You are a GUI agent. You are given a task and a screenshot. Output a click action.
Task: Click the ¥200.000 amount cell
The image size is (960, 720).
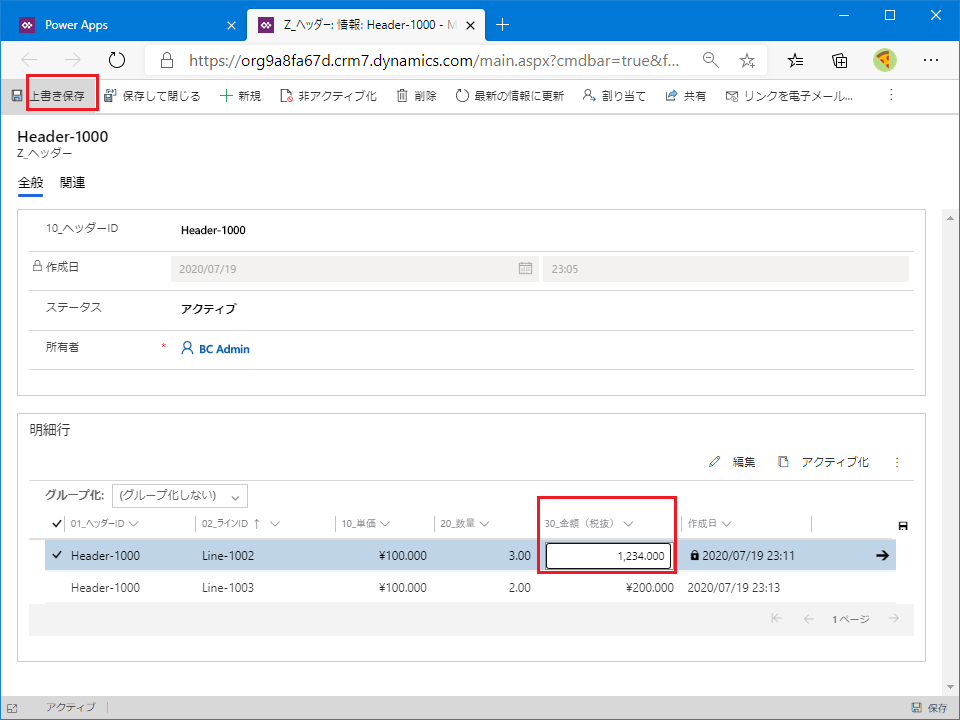coord(650,588)
